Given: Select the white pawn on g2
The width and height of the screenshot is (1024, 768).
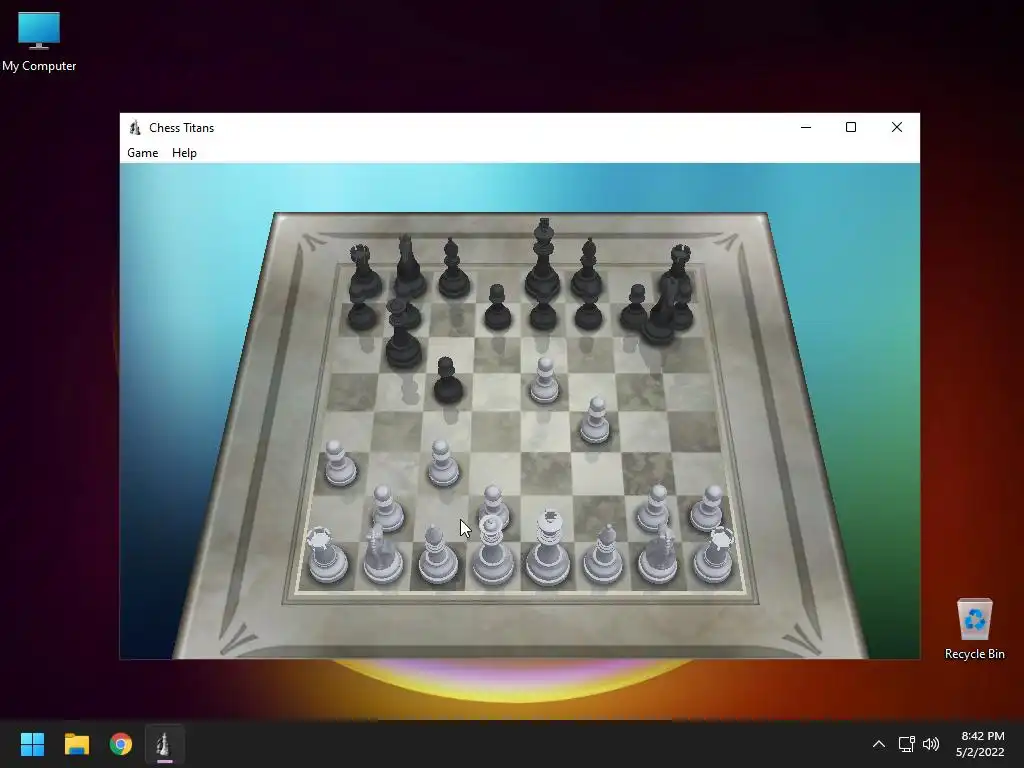Looking at the screenshot, I should [656, 508].
